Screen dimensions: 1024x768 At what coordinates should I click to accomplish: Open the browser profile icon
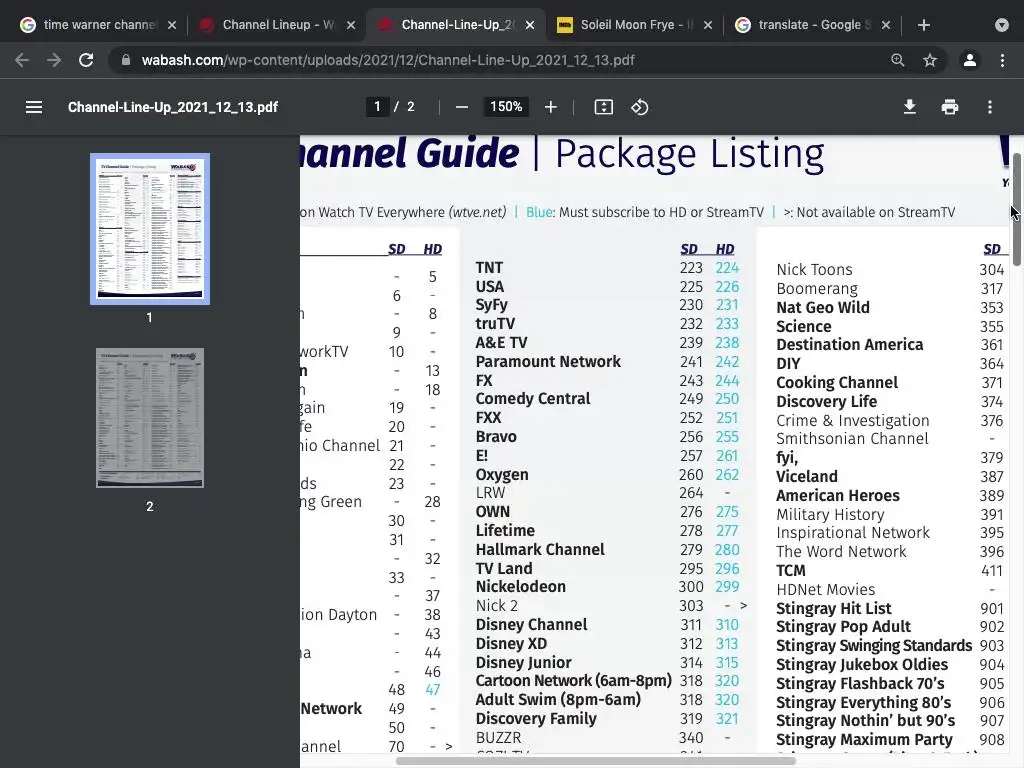pos(970,60)
